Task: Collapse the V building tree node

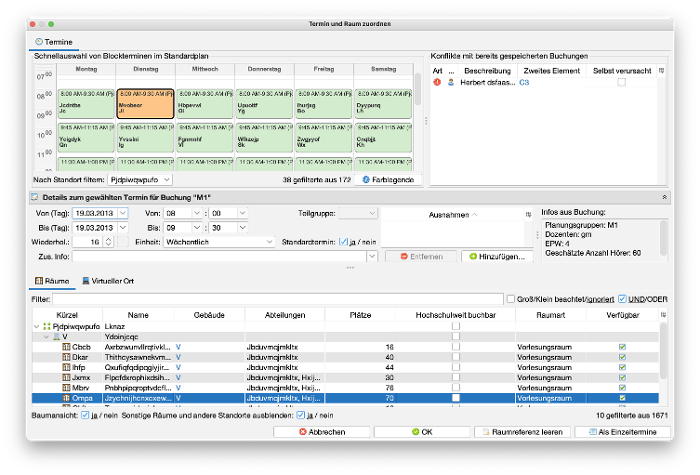Action: (45, 337)
